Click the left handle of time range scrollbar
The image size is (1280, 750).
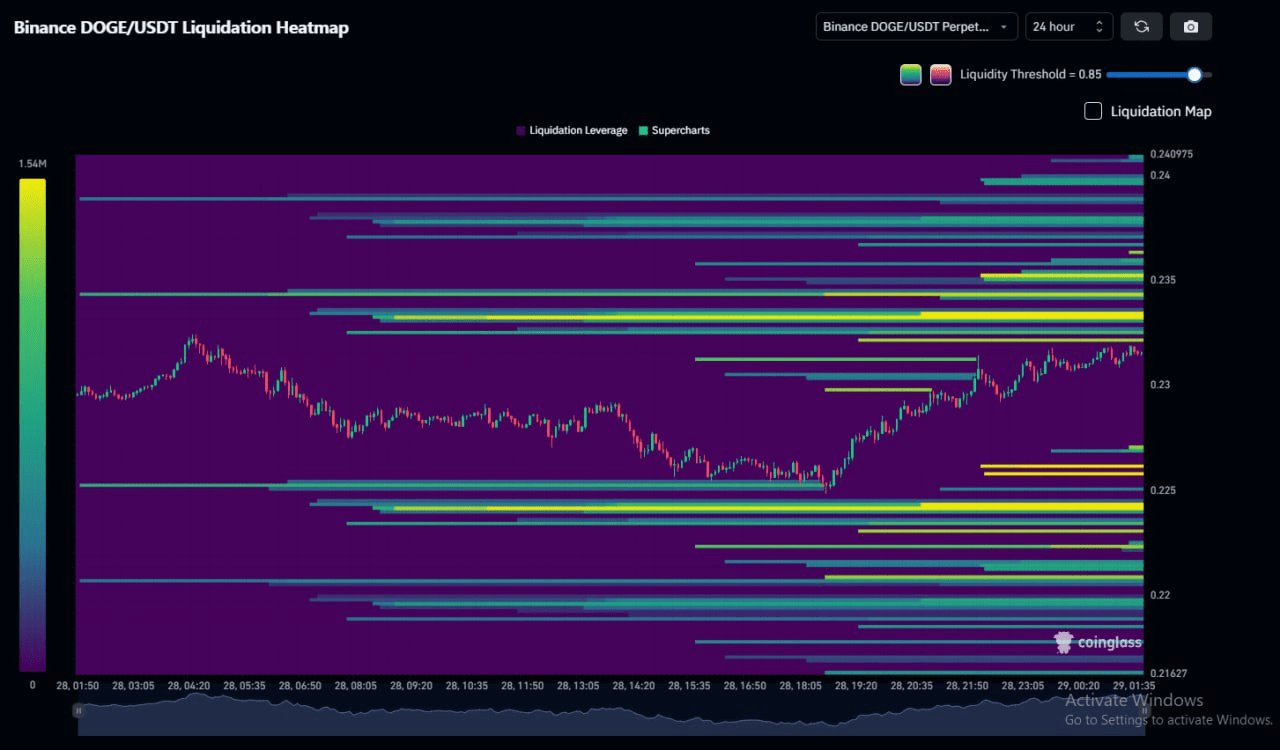78,710
